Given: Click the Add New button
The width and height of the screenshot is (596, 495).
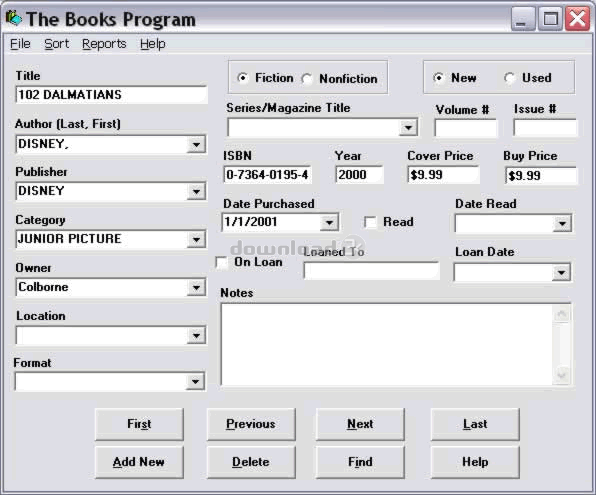Looking at the screenshot, I should 139,462.
